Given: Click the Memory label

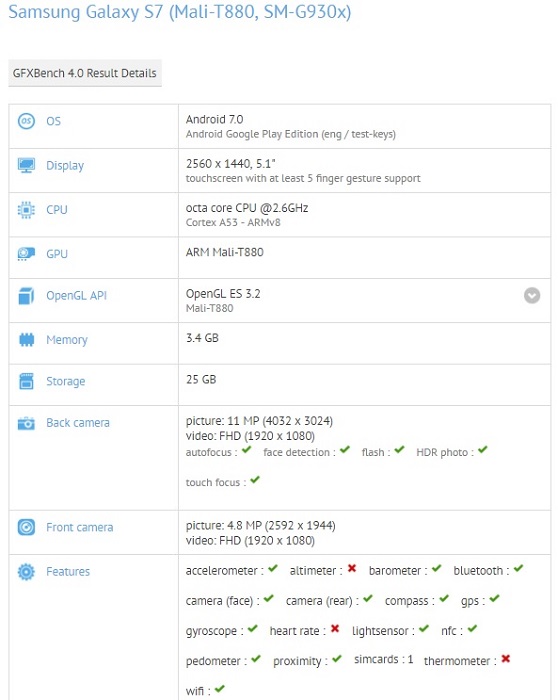Looking at the screenshot, I should pos(67,340).
